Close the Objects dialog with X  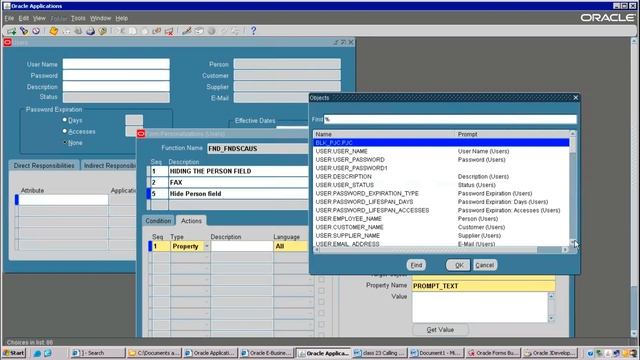tap(576, 98)
